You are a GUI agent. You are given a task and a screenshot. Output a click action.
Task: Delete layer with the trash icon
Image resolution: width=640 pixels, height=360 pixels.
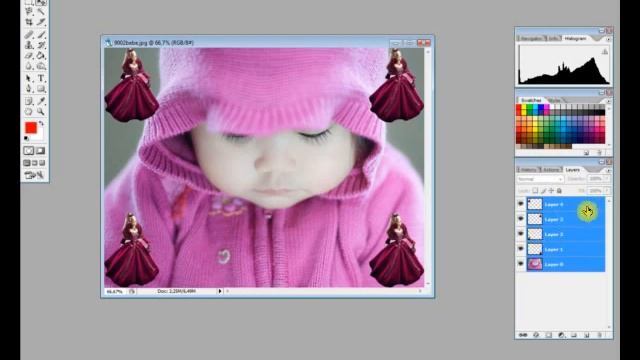pyautogui.click(x=600, y=335)
